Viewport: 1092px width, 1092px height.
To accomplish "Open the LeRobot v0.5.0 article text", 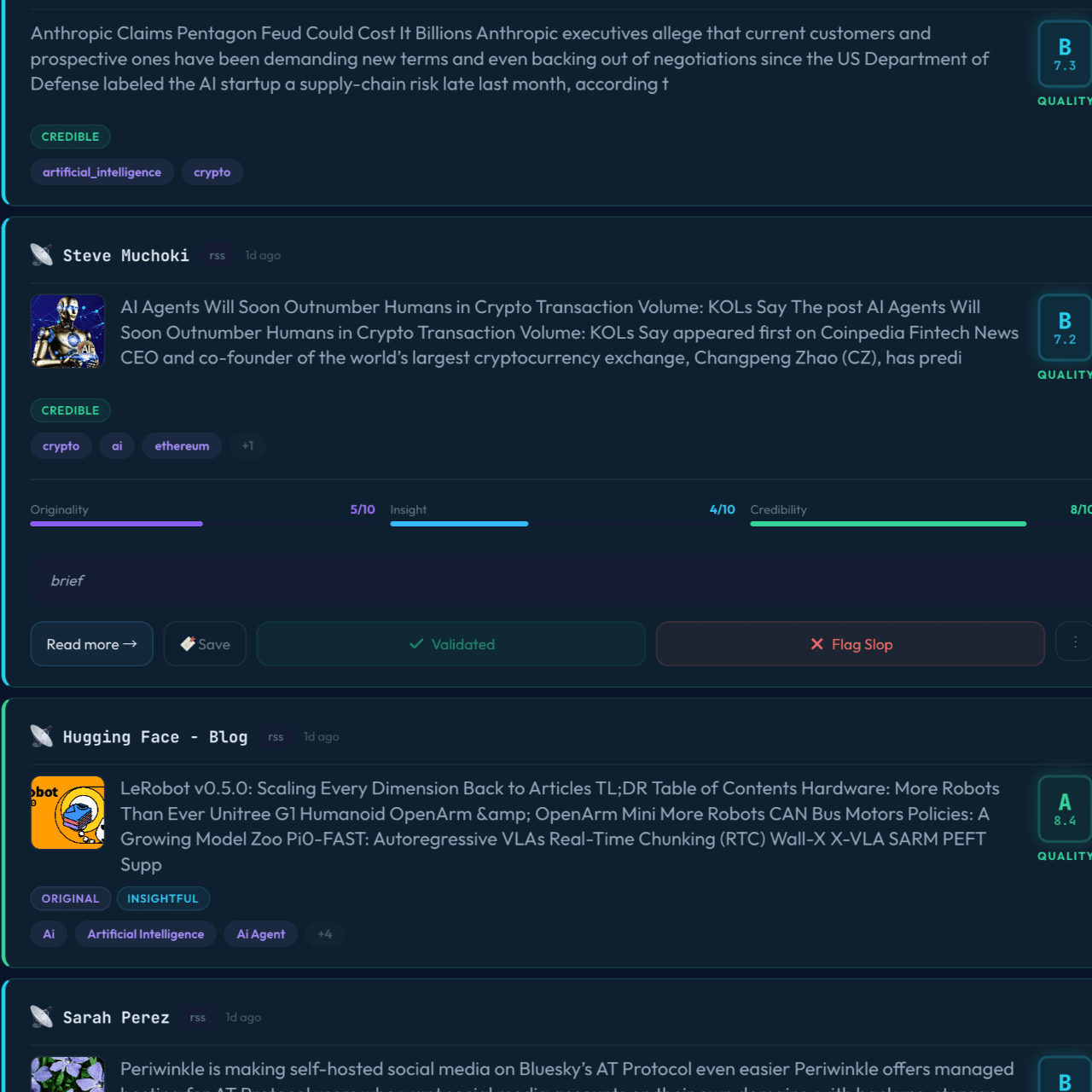I will 561,826.
